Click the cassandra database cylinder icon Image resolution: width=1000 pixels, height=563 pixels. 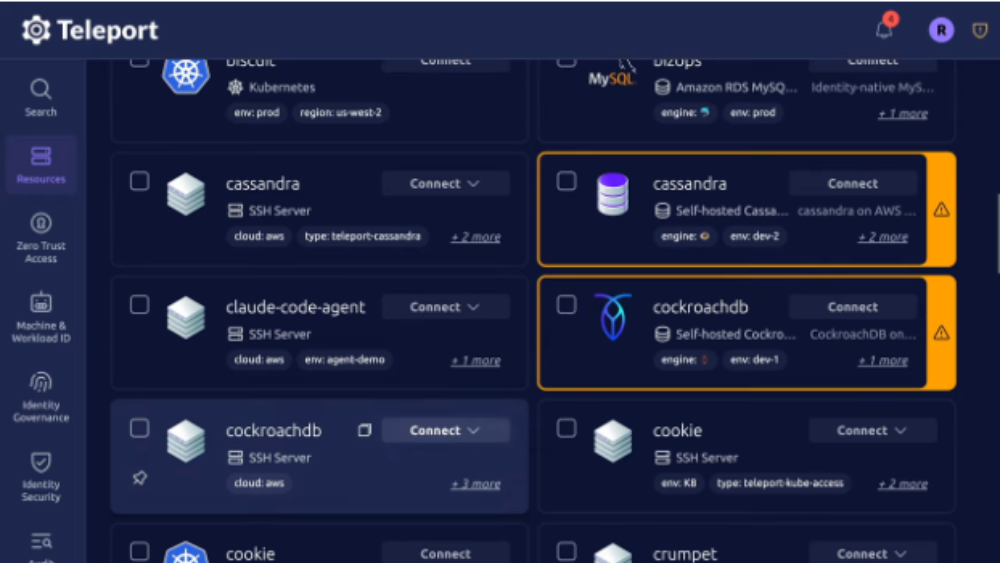pos(612,194)
